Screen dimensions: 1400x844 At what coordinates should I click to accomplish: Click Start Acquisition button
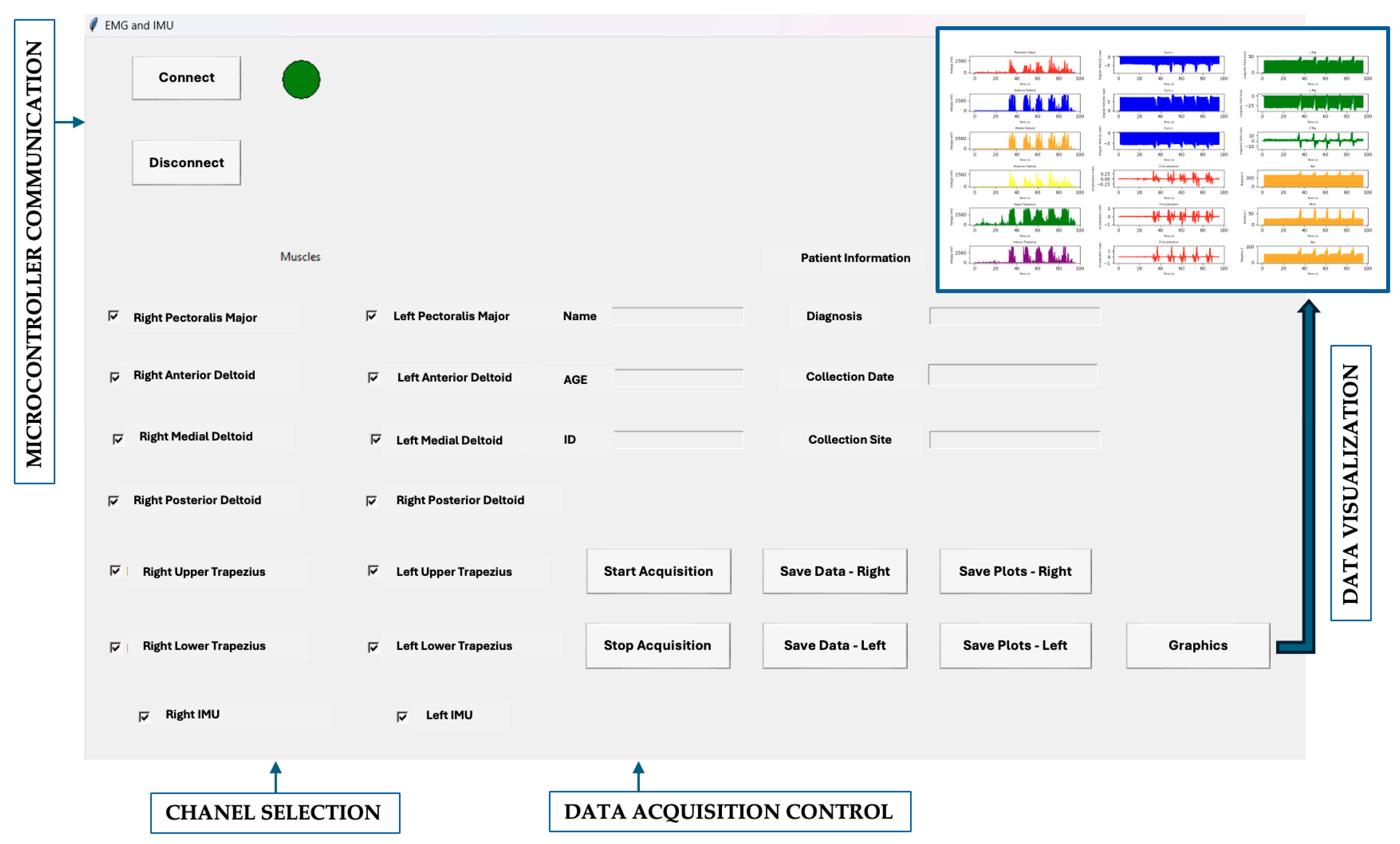(x=659, y=572)
